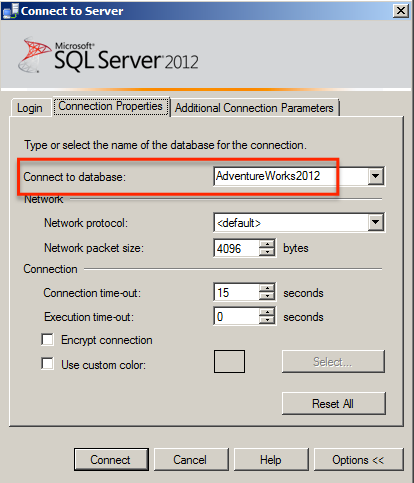Expand the Network protocol dropdown arrow
The image size is (414, 483).
[376, 222]
